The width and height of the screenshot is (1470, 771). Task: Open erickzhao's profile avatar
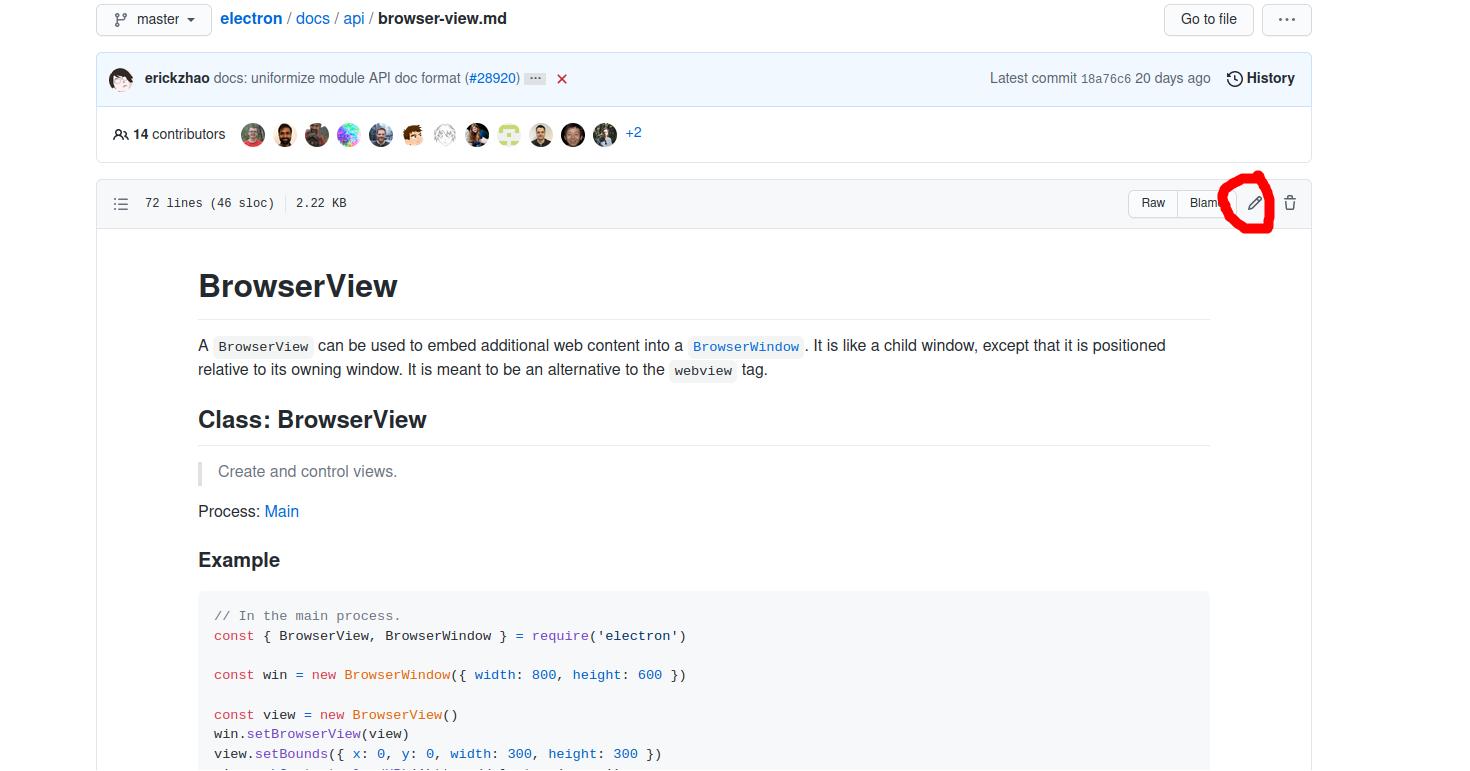(x=120, y=78)
